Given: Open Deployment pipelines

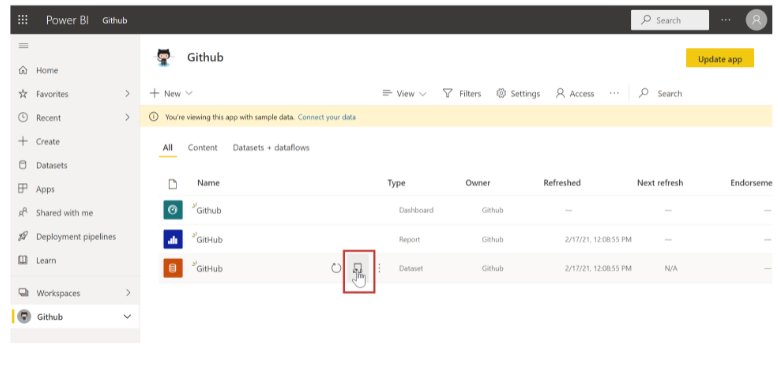Looking at the screenshot, I should [x=76, y=237].
